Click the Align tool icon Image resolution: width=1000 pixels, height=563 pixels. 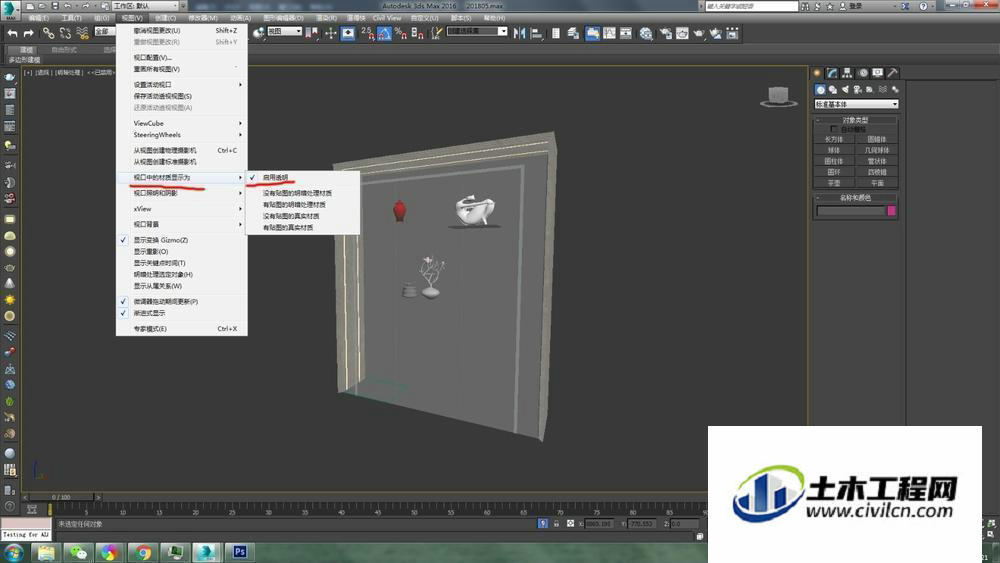click(x=536, y=33)
